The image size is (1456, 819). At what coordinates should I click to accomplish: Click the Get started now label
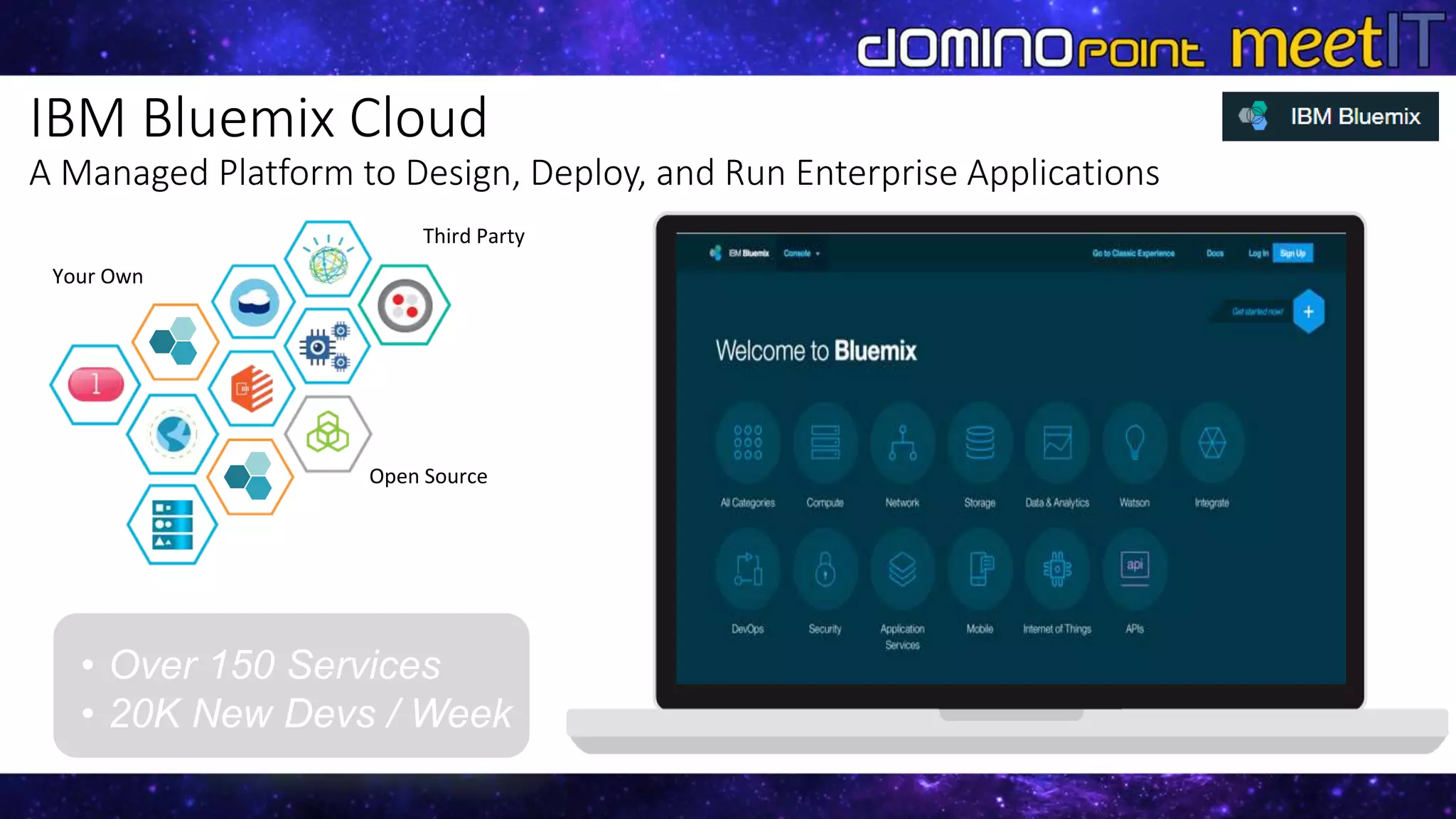pyautogui.click(x=1257, y=311)
